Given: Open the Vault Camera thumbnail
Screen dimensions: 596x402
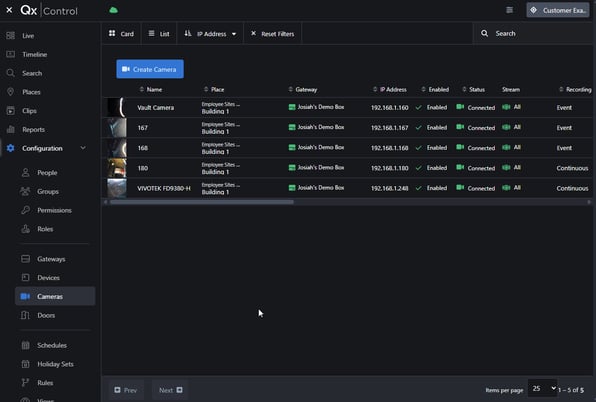Looking at the screenshot, I should pos(117,108).
